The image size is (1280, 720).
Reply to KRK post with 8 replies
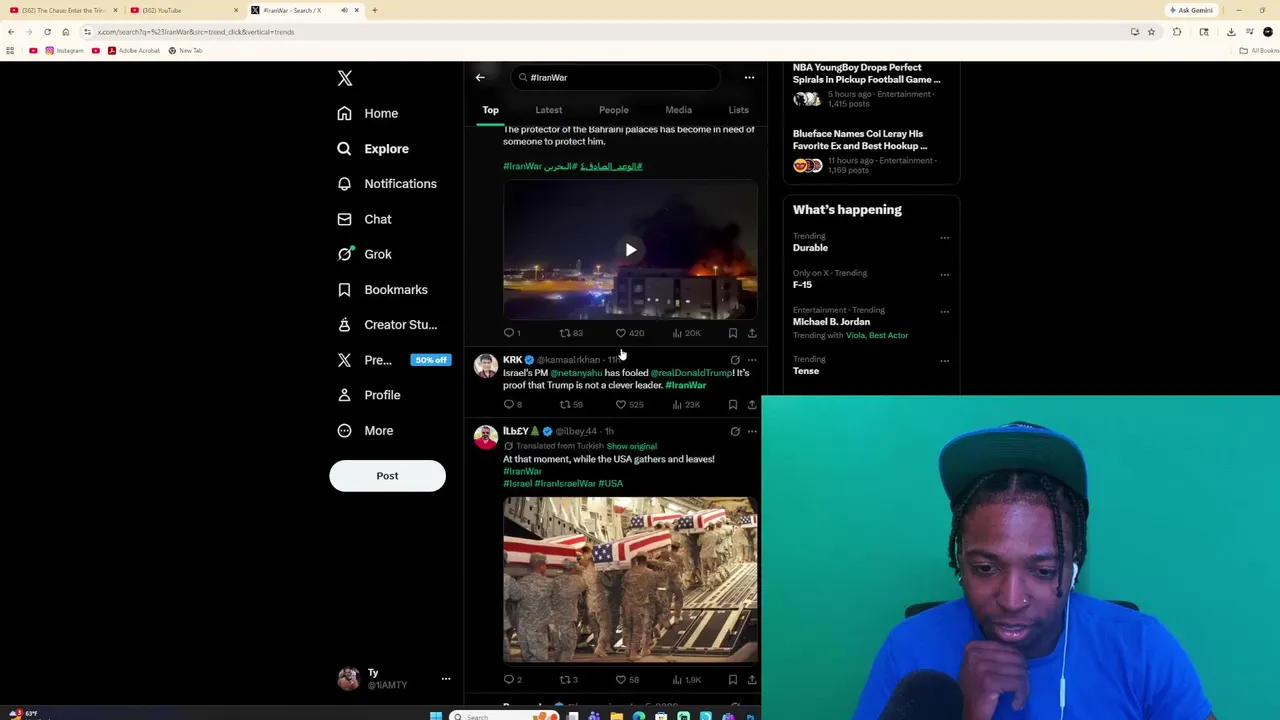[x=512, y=405]
